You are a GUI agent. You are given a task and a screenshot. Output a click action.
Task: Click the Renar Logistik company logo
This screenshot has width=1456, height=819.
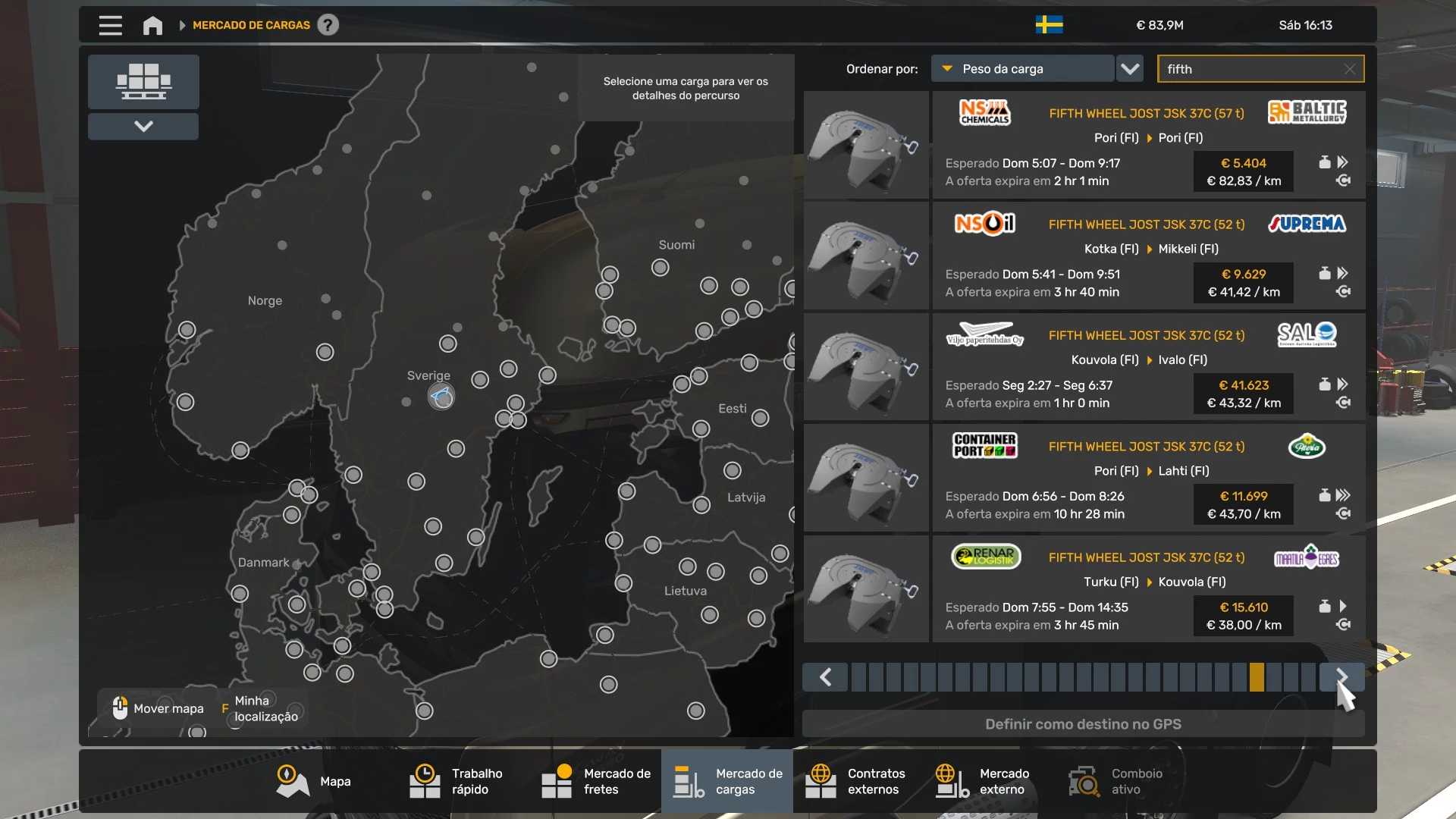click(x=986, y=557)
